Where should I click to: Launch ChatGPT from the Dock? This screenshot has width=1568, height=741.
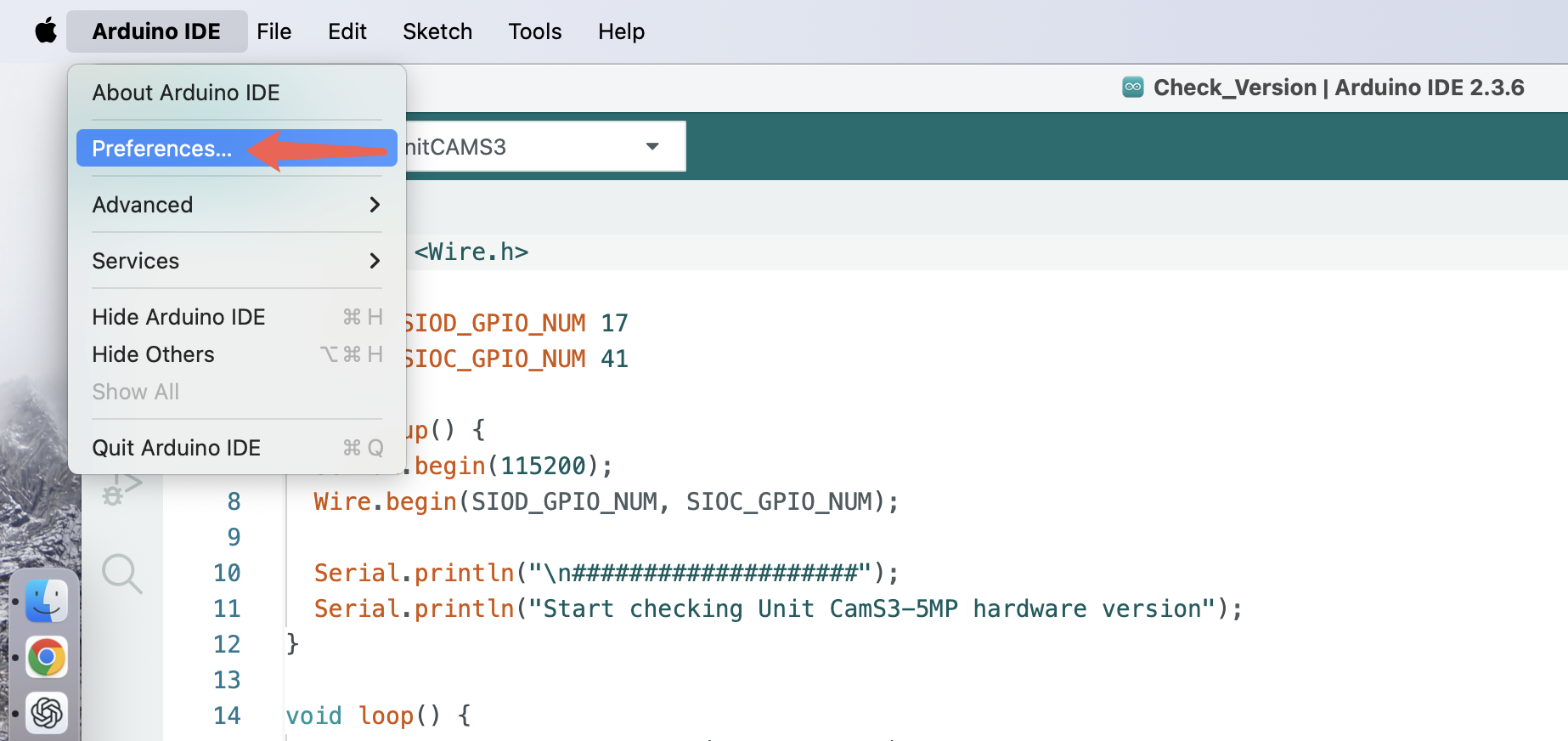[x=47, y=713]
